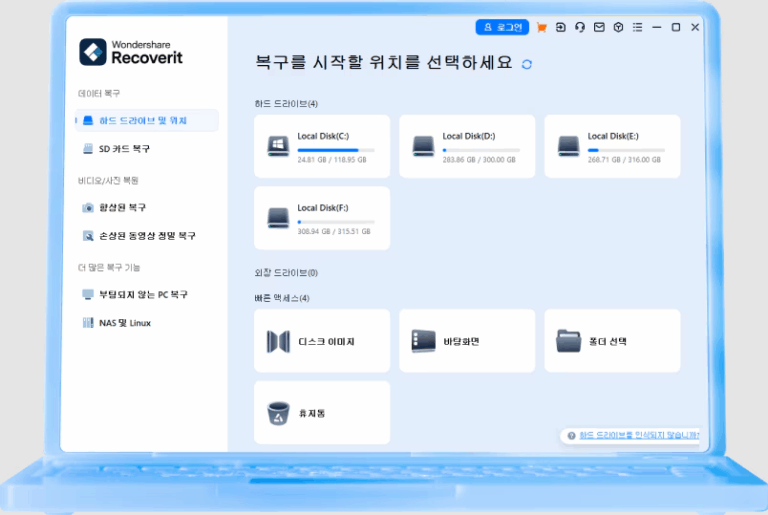The image size is (768, 515).
Task: Open the 하드 드라이브를 인식하지 않습니까 help link
Action: (x=639, y=435)
